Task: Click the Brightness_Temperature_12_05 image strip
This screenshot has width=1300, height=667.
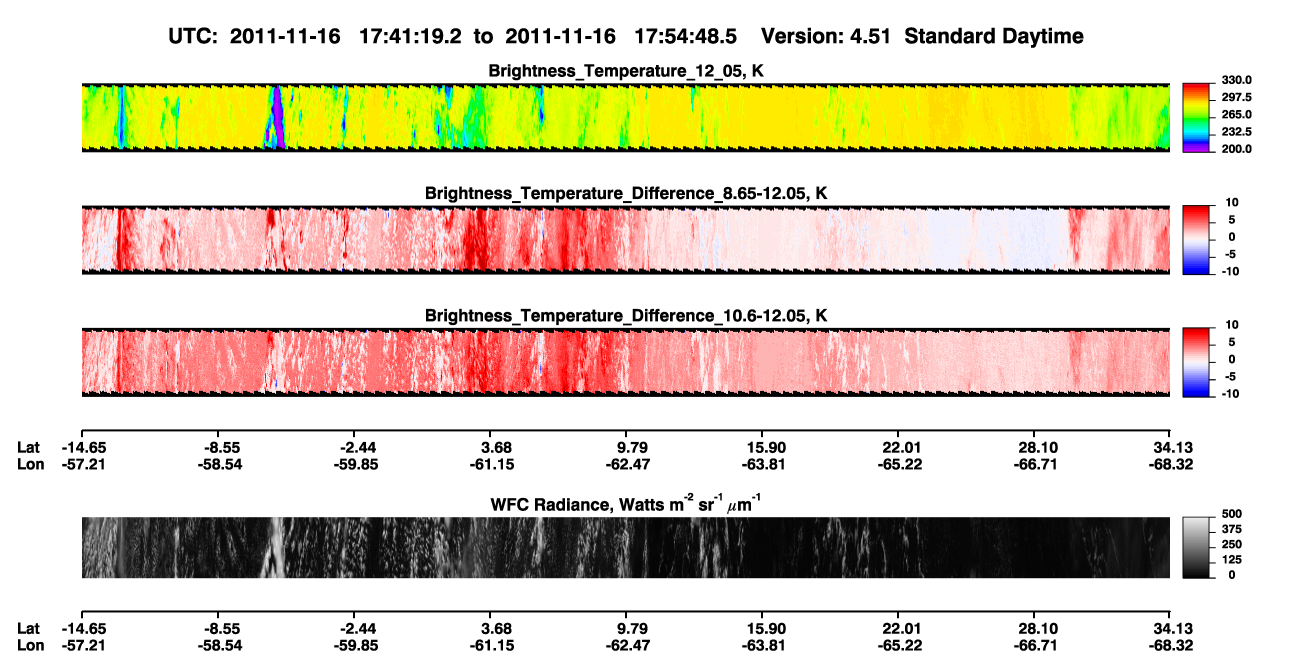Action: [625, 117]
